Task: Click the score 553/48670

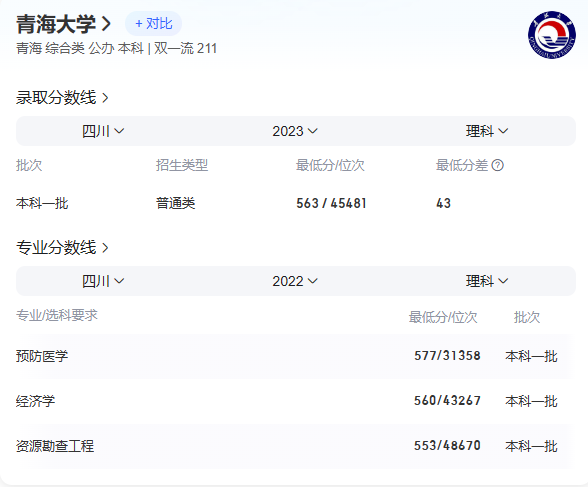Action: [447, 446]
